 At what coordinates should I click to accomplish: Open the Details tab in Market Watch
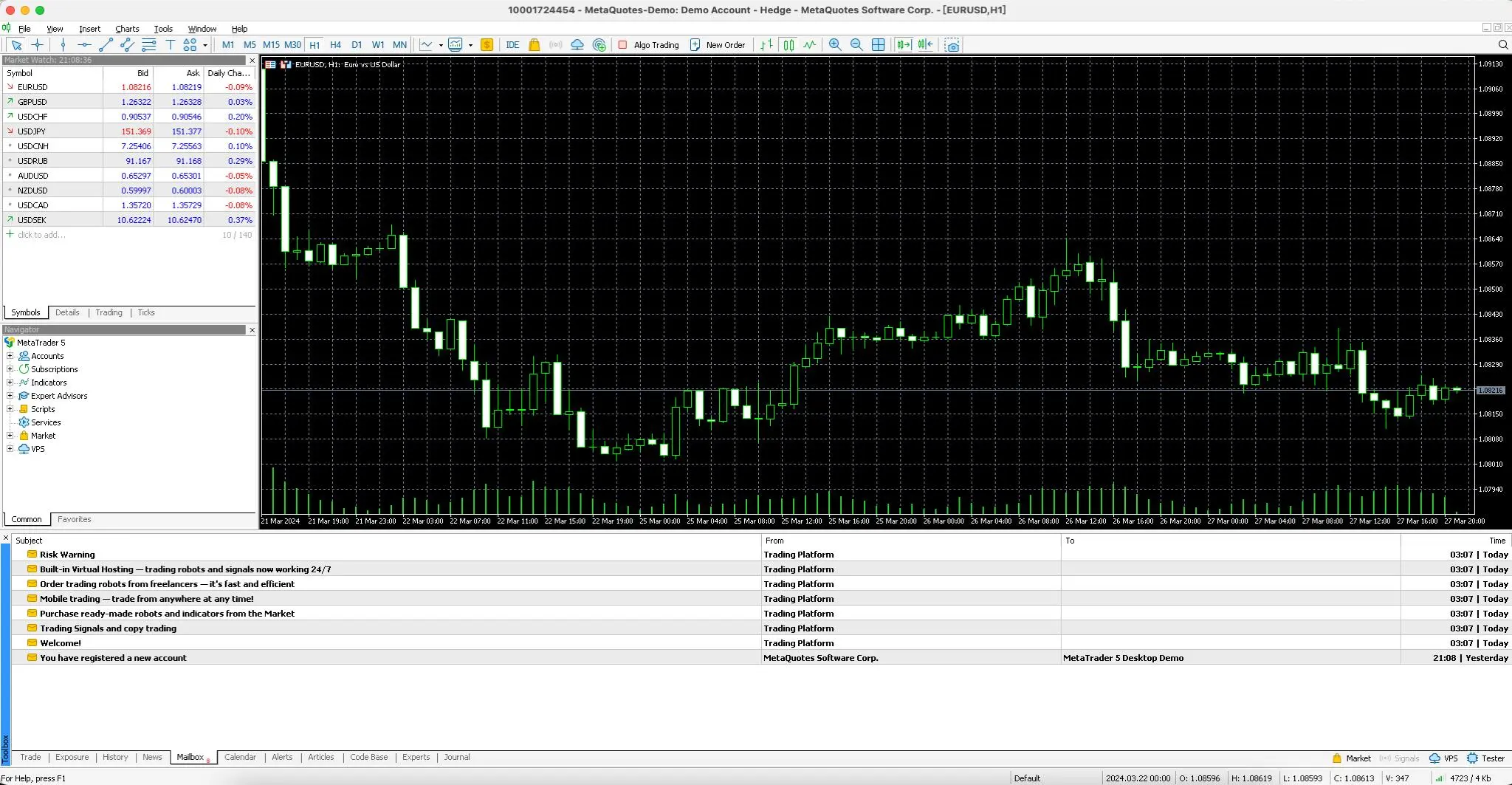tap(67, 313)
